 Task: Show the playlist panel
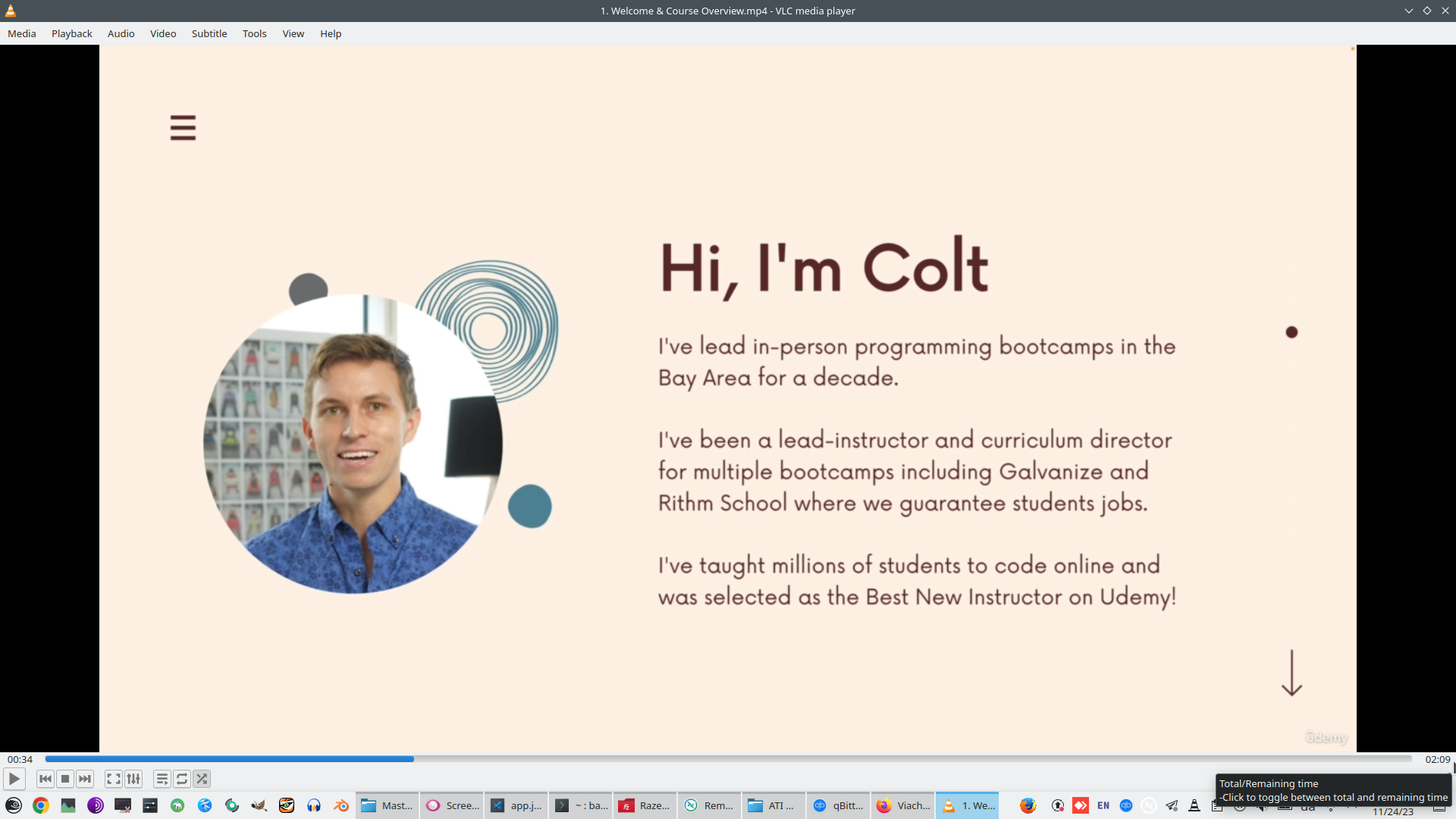pos(162,779)
